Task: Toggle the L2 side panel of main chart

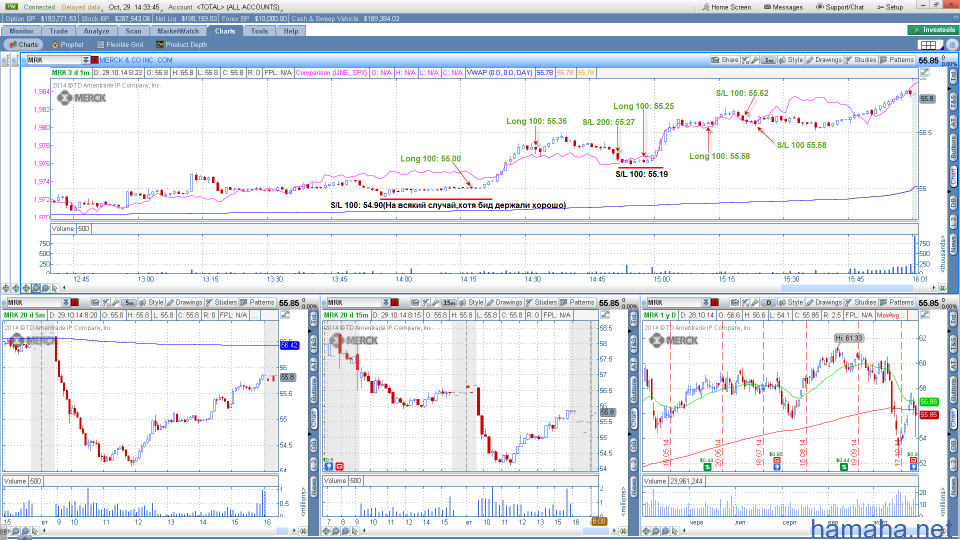Action: pyautogui.click(x=953, y=223)
